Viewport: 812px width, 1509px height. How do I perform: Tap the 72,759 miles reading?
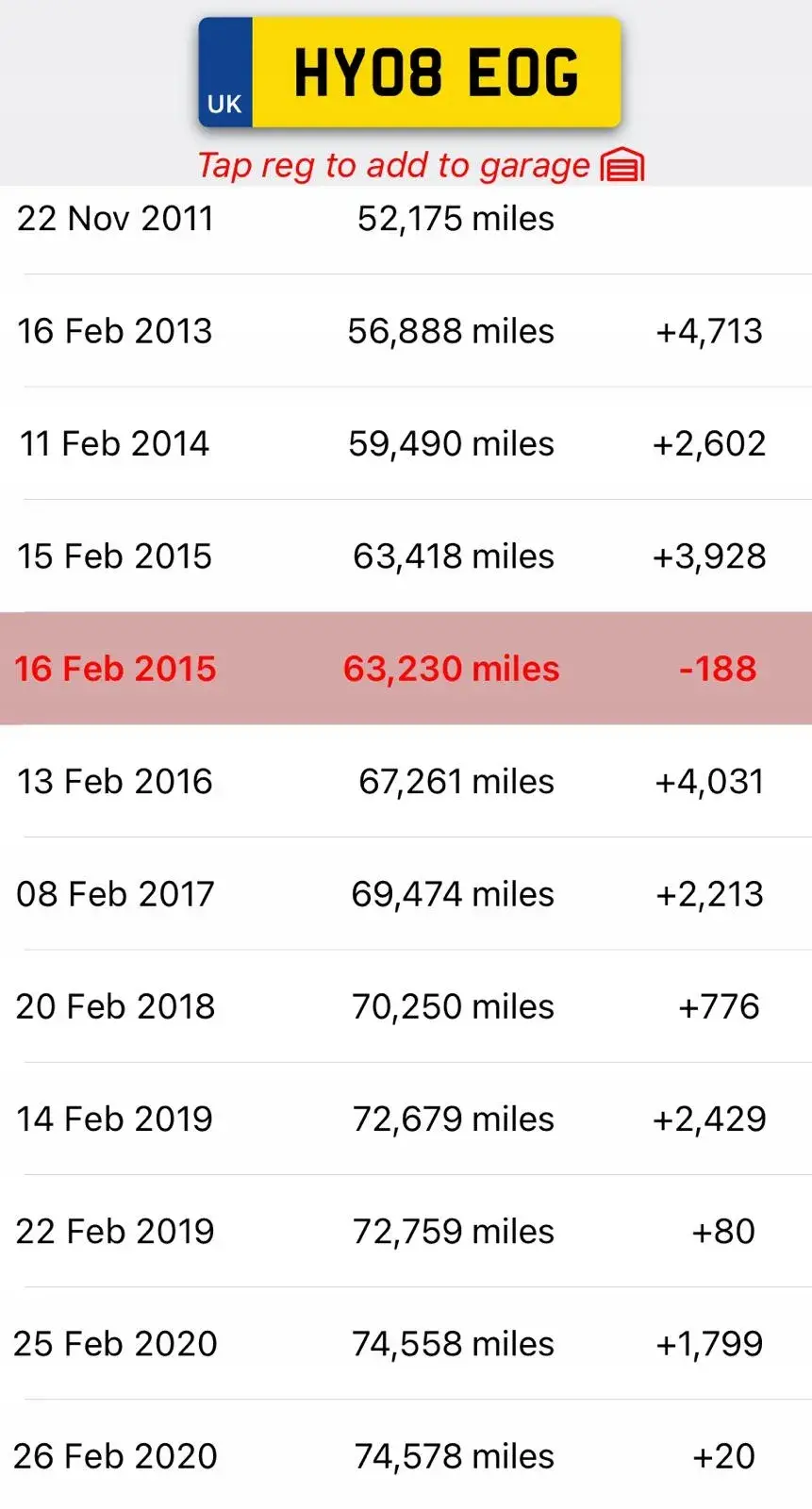coord(453,1231)
